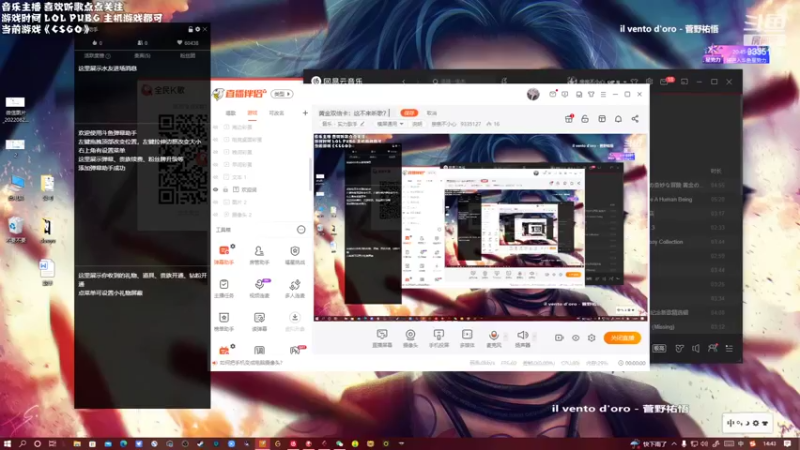
Task: Expand the toolbox more options circle button
Action: [x=301, y=230]
